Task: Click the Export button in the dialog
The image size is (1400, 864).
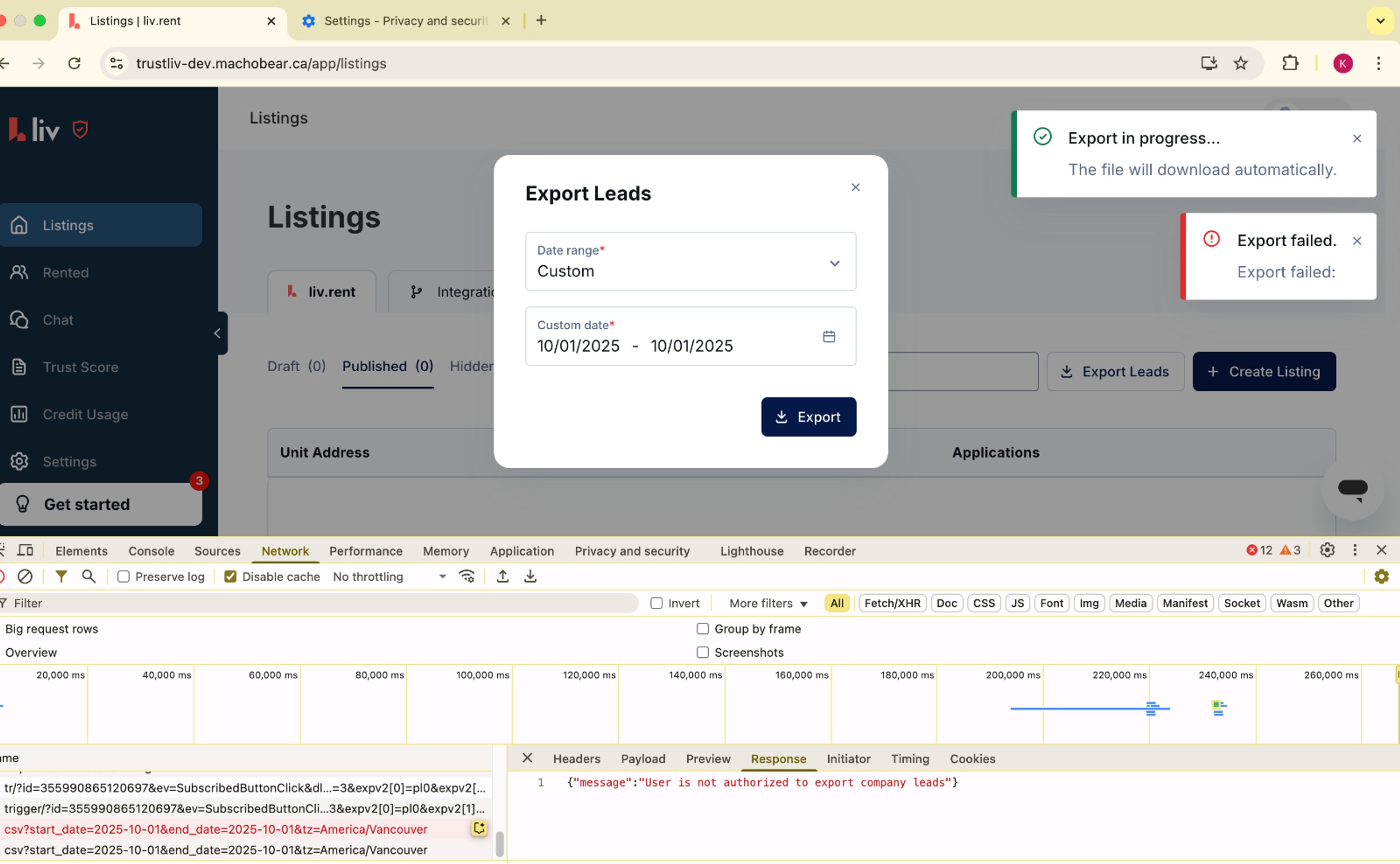Action: [x=808, y=417]
